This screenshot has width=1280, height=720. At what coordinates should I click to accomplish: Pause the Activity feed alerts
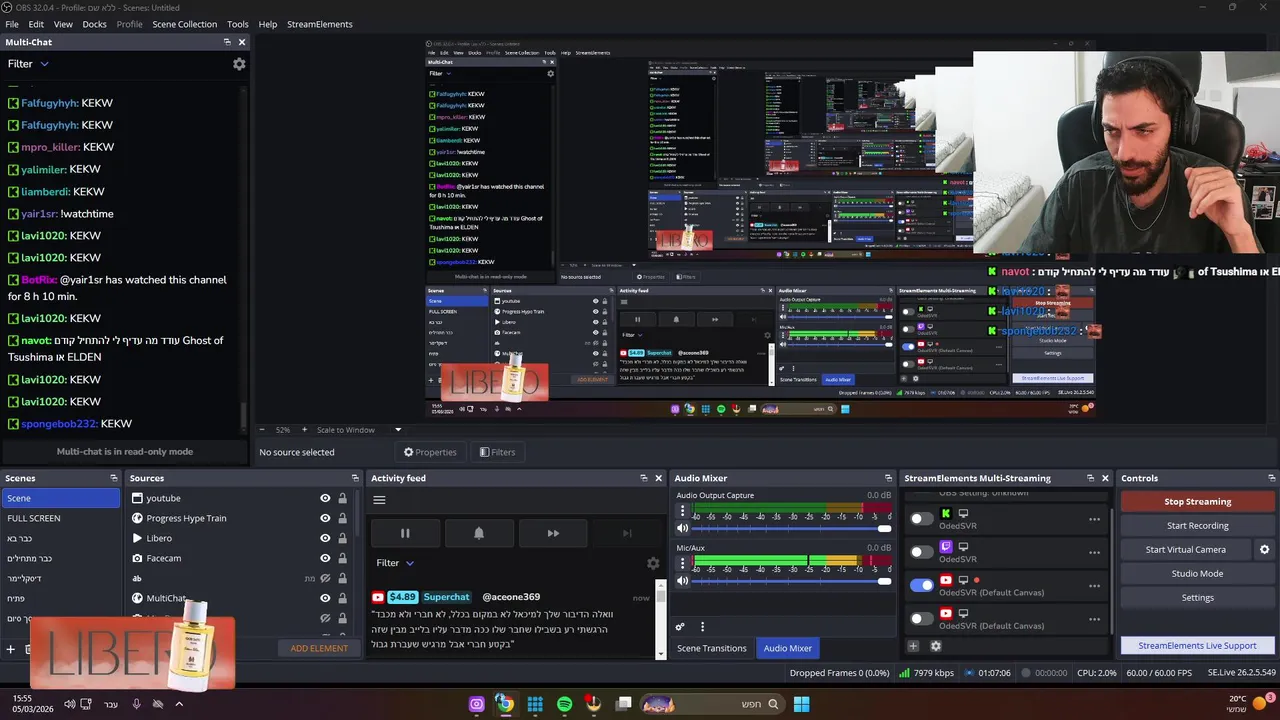coord(405,533)
